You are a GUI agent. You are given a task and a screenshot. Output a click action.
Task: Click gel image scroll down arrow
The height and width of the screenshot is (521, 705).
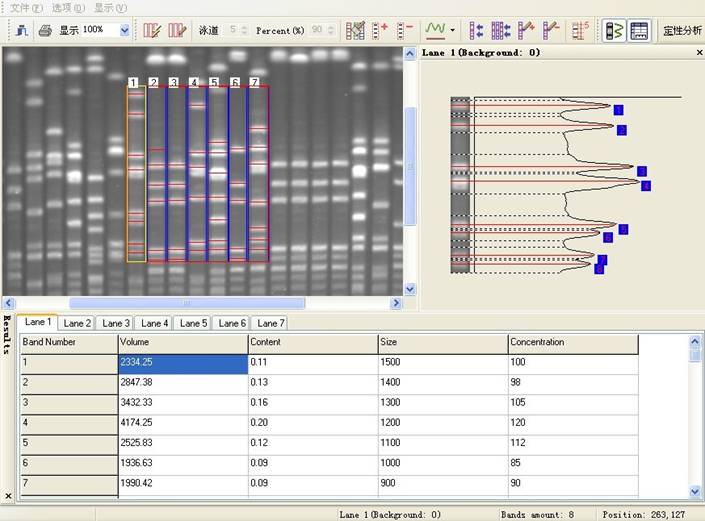click(410, 289)
